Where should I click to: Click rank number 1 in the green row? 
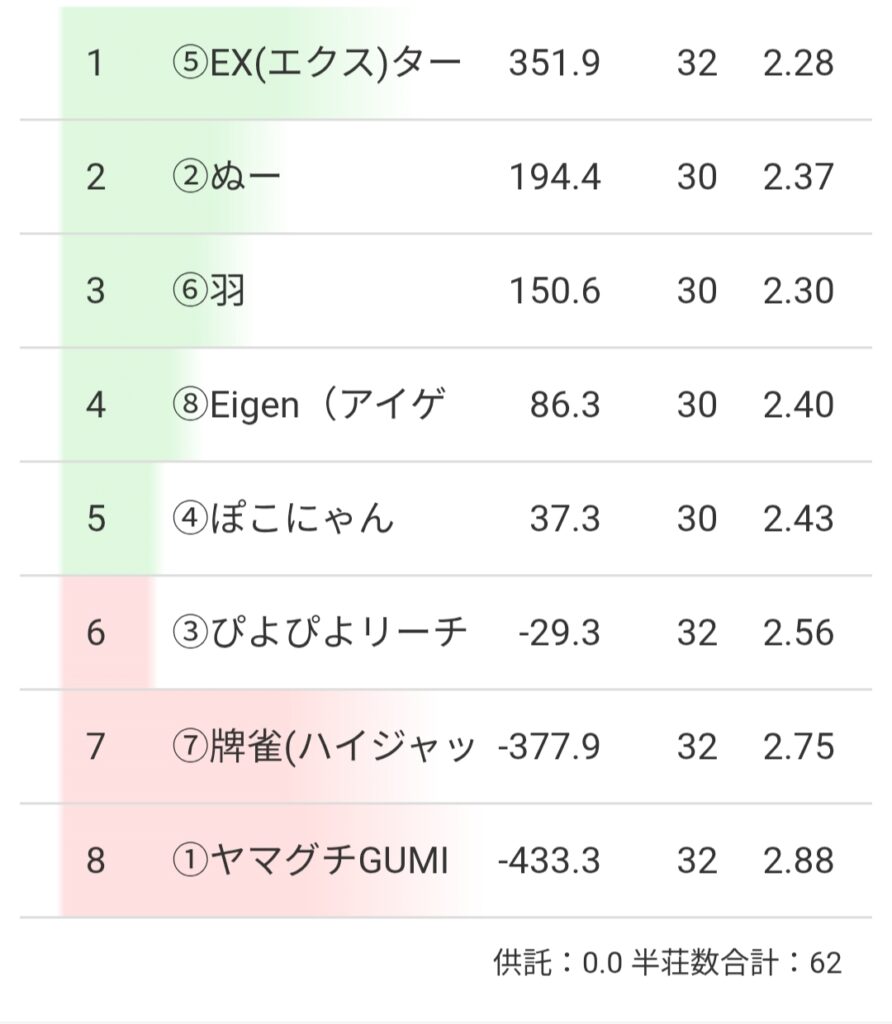(x=95, y=64)
